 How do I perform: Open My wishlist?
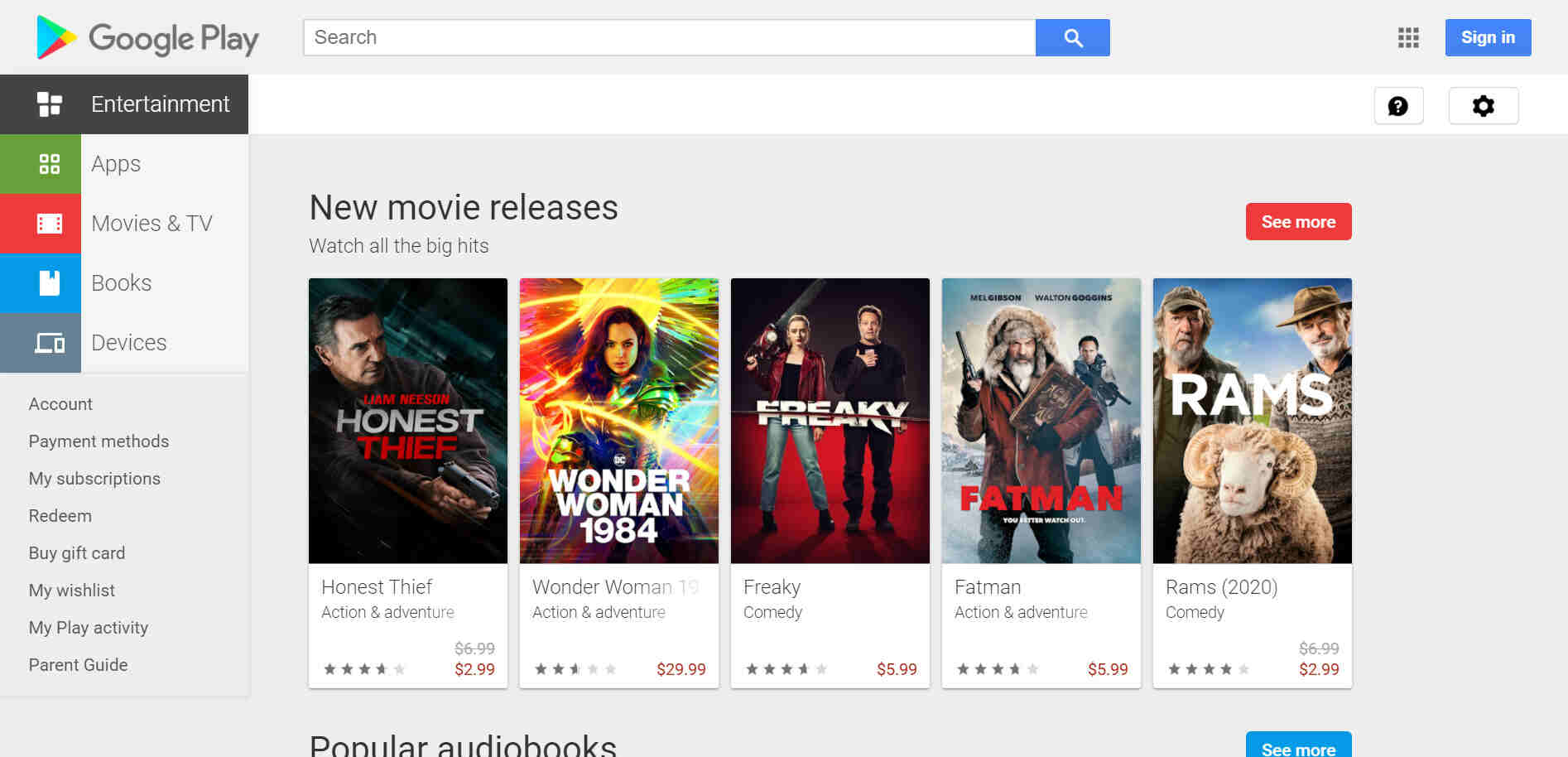tap(72, 591)
